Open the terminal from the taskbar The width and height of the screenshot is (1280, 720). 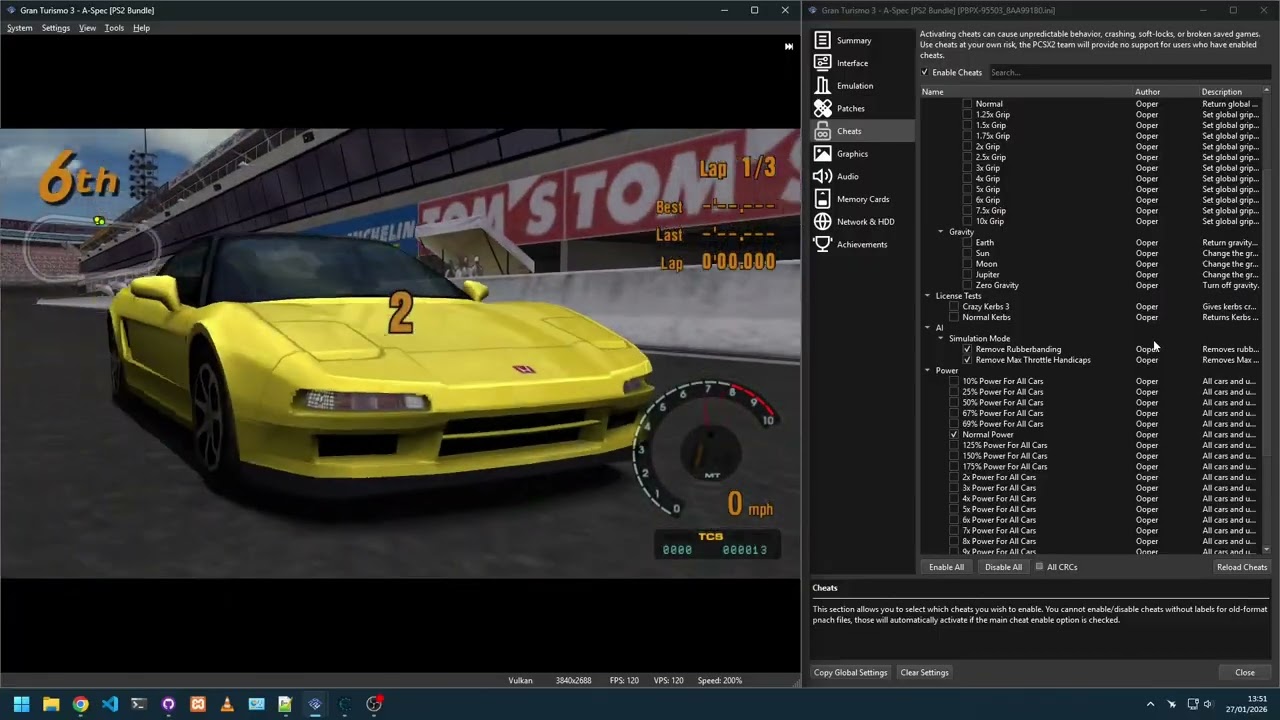[139, 704]
